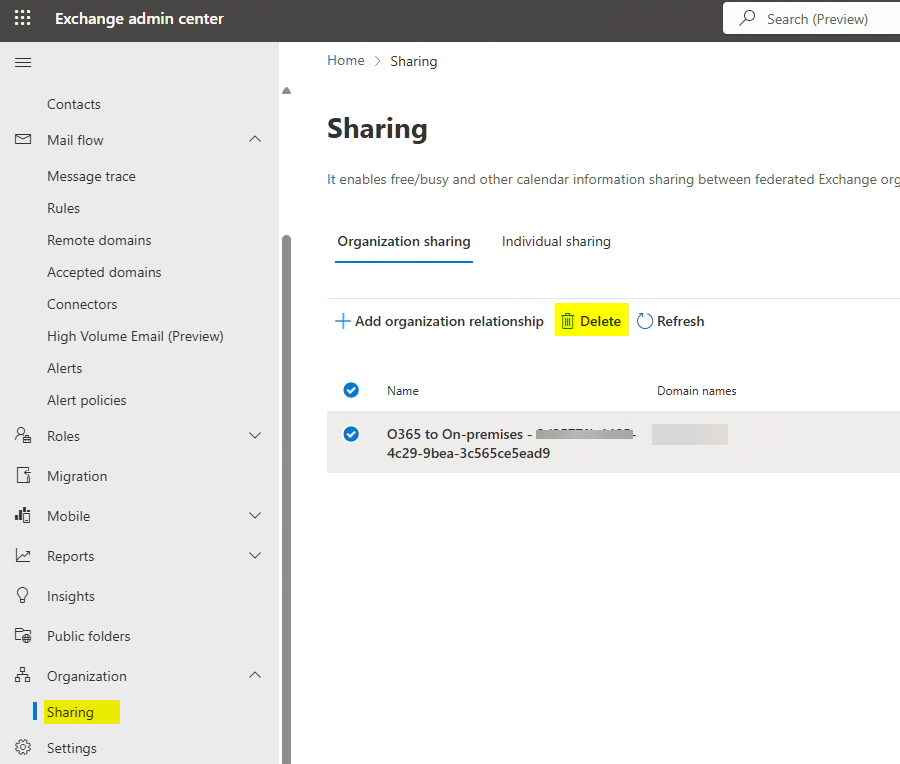Image resolution: width=900 pixels, height=764 pixels.
Task: Go to Home in the breadcrumb
Action: click(x=346, y=61)
